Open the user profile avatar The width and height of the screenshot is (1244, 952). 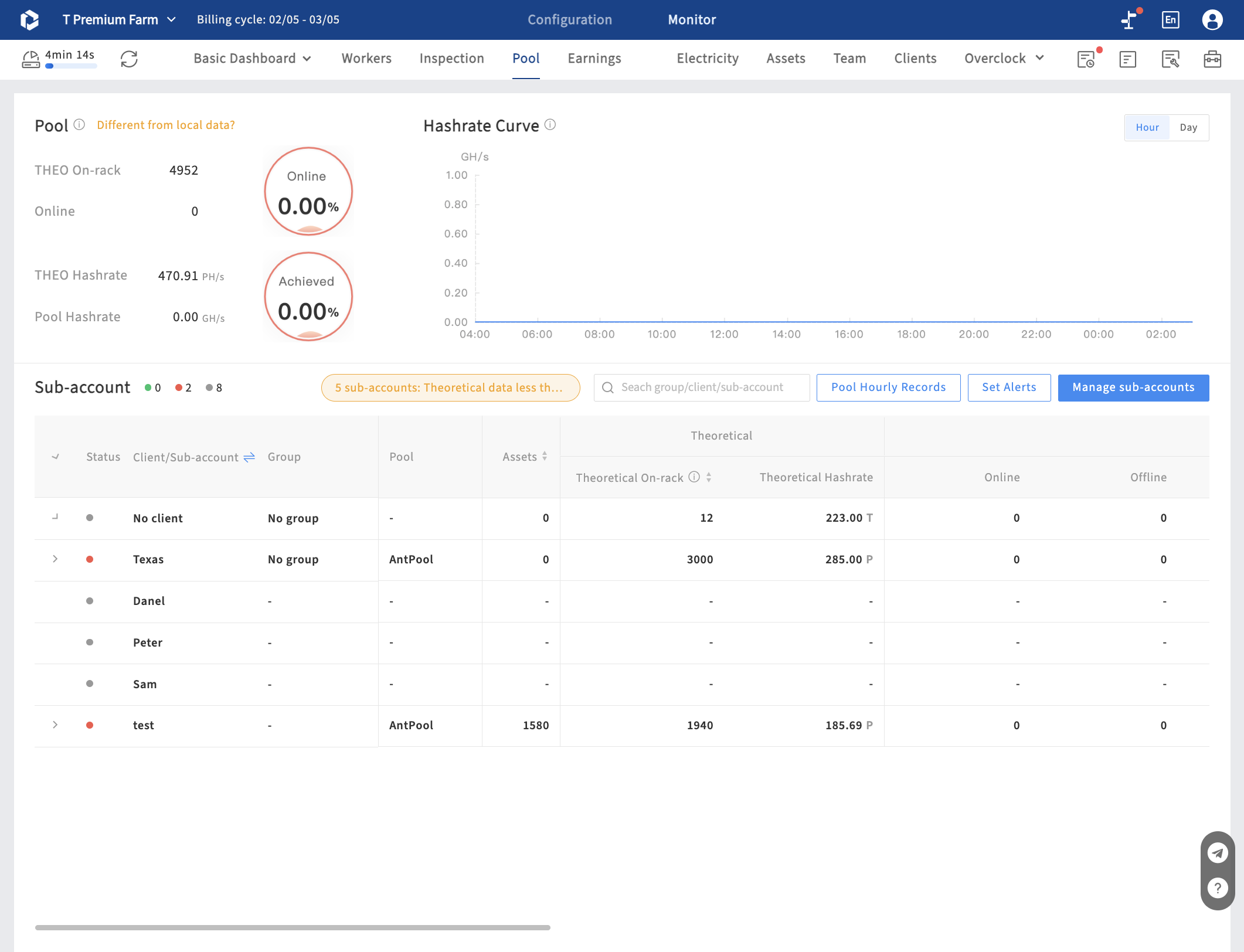1212,19
